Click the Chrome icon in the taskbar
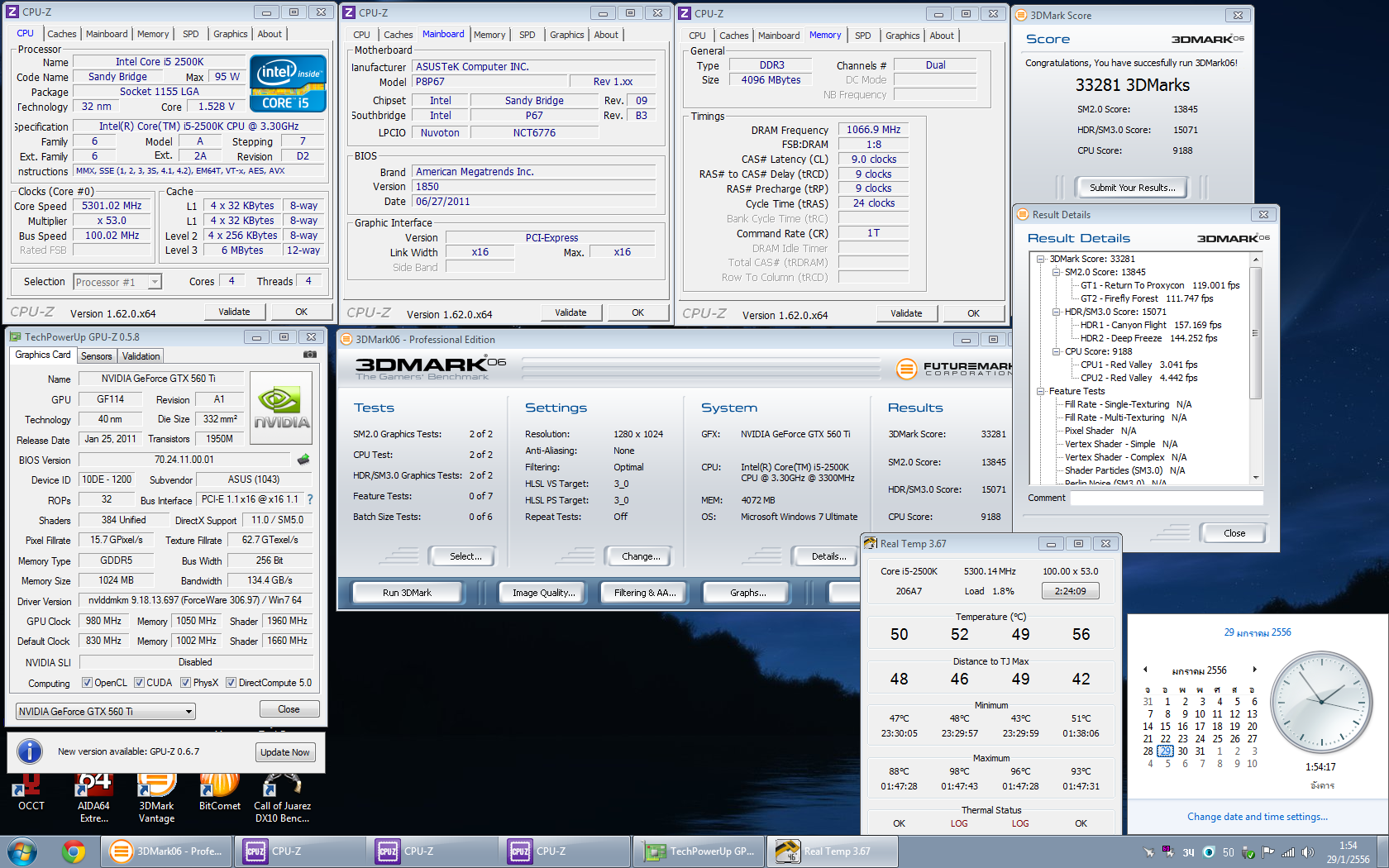 [x=74, y=851]
